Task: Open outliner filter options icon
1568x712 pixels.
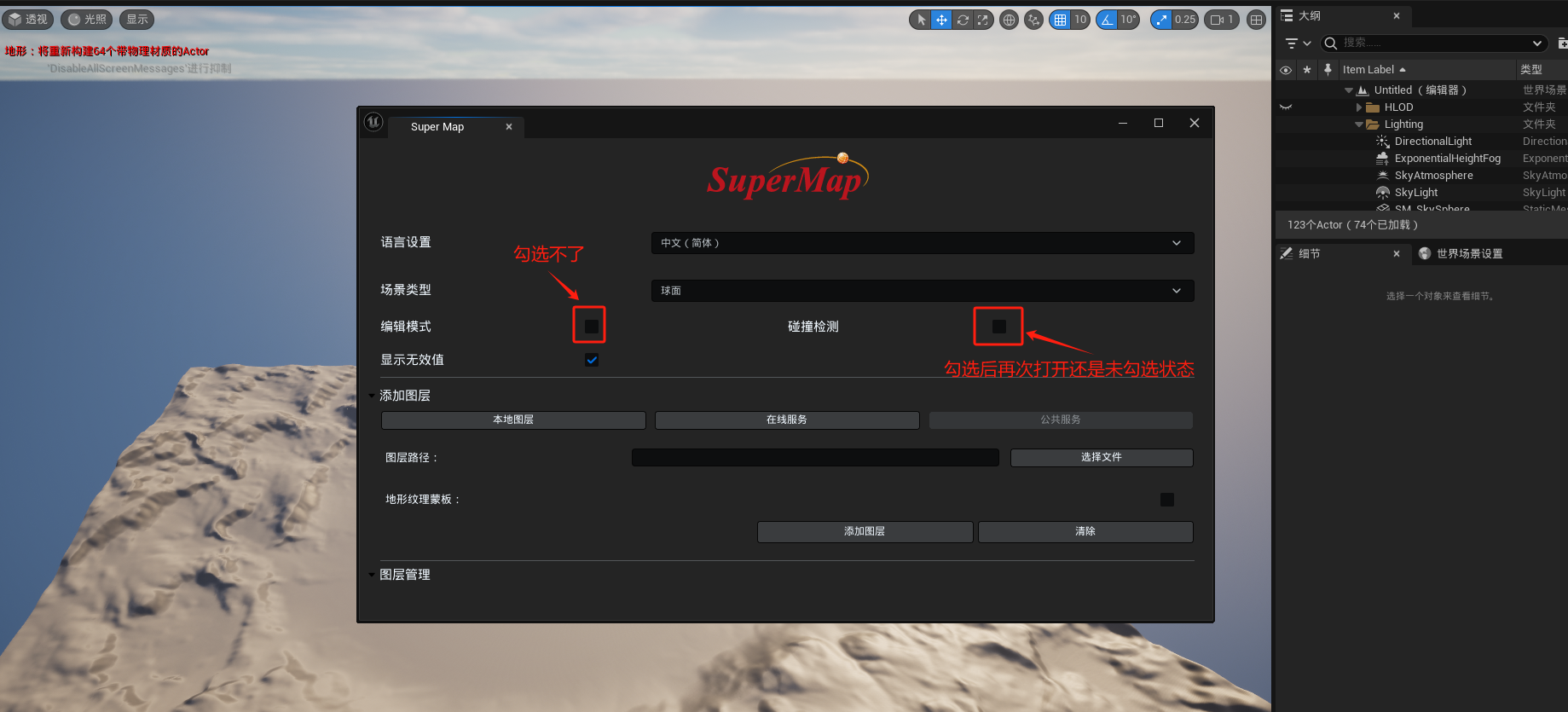Action: click(x=1298, y=43)
